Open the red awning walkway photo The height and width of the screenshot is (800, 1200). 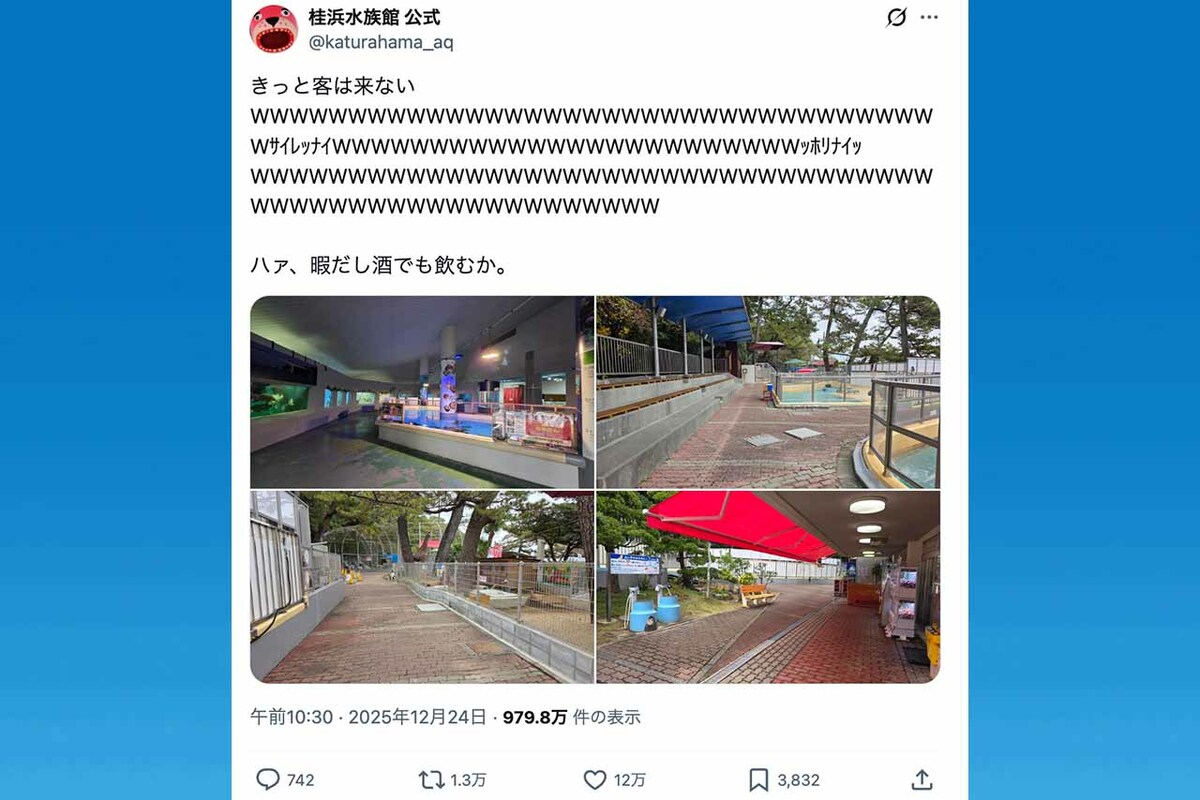(x=768, y=587)
